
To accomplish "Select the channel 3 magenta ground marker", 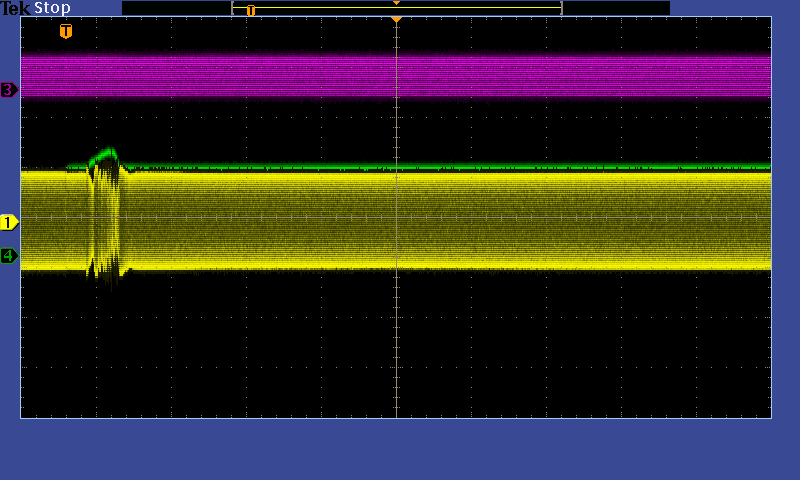I will pos(9,90).
